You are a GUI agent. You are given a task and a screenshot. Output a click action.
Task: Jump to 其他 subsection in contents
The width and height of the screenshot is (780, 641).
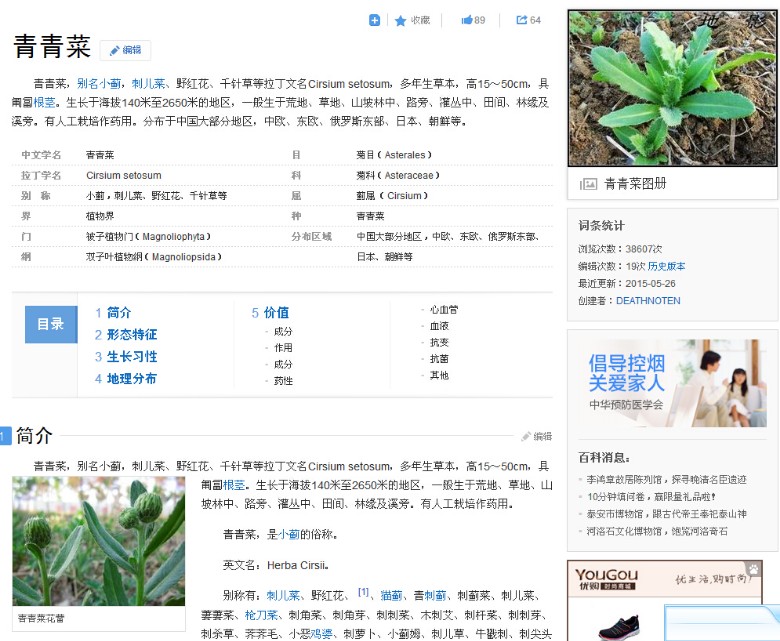pyautogui.click(x=439, y=375)
